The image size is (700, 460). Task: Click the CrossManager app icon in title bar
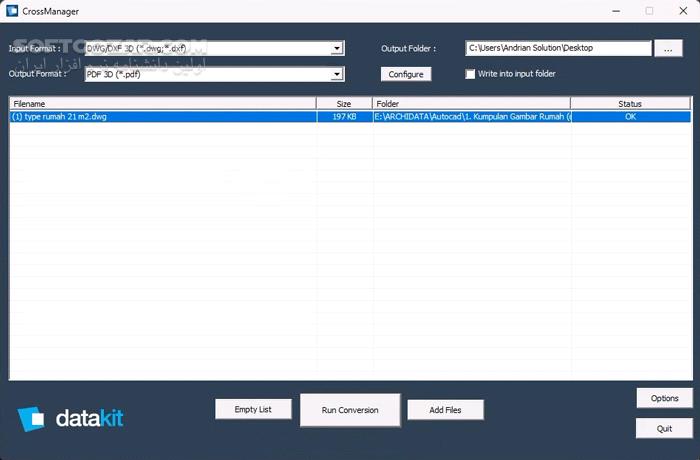(x=12, y=11)
